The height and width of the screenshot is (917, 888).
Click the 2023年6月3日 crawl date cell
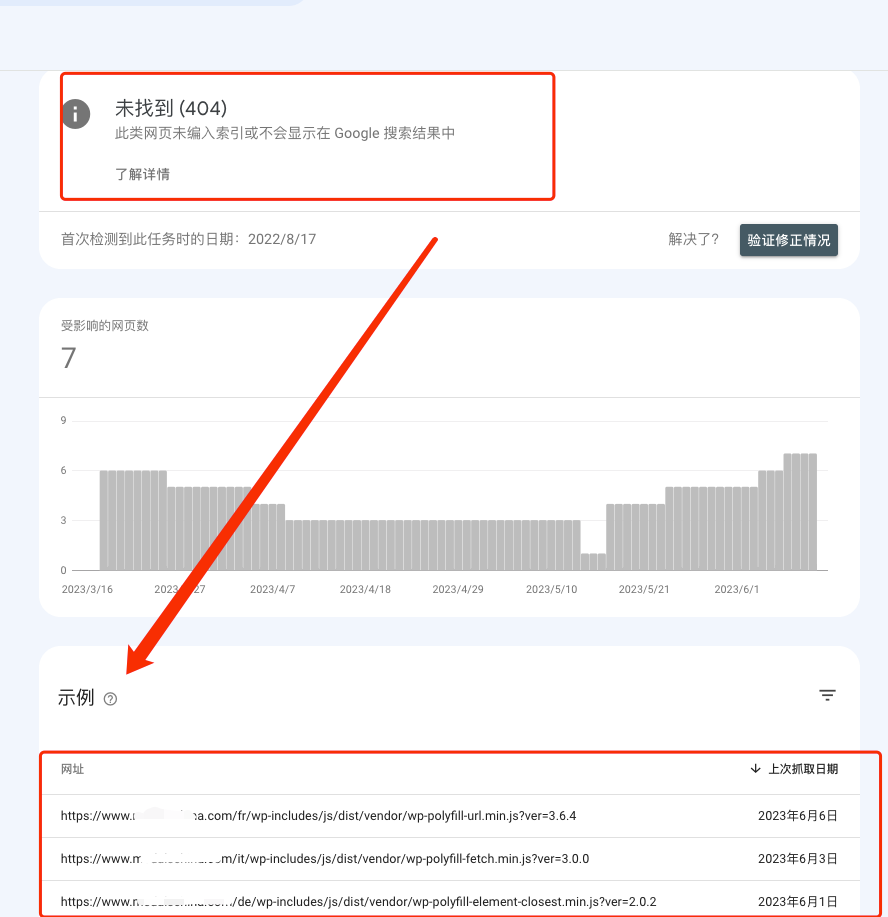(797, 859)
